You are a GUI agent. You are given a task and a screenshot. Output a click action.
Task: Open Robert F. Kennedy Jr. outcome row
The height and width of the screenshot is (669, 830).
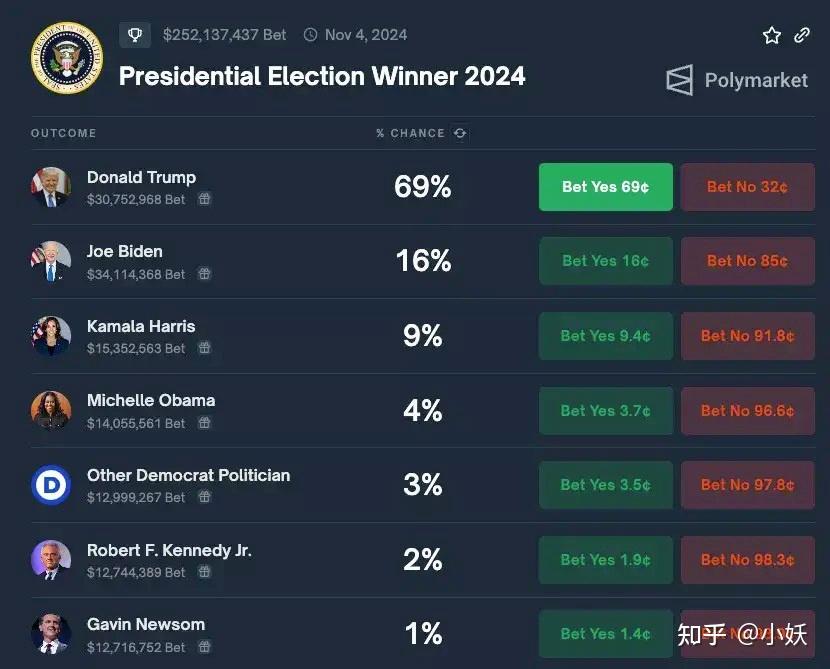423,560
